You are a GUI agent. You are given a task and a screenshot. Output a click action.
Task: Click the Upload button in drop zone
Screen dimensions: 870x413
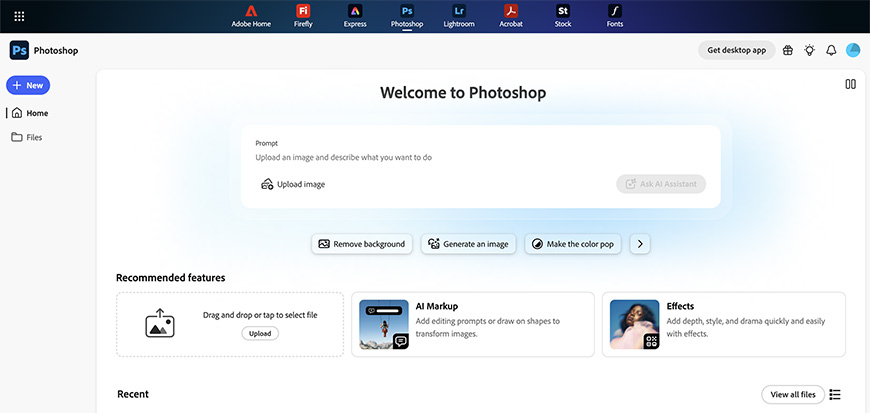coord(260,333)
